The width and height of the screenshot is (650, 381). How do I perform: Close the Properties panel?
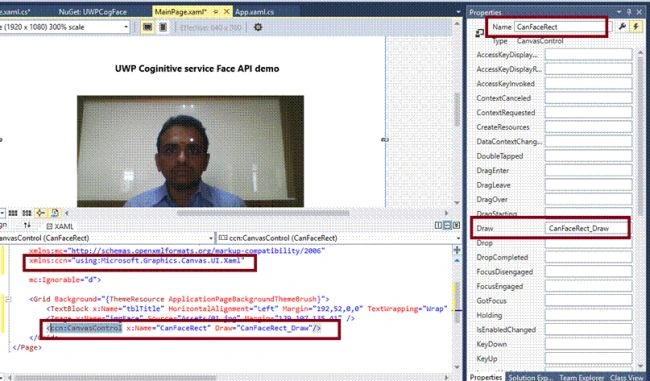(639, 12)
